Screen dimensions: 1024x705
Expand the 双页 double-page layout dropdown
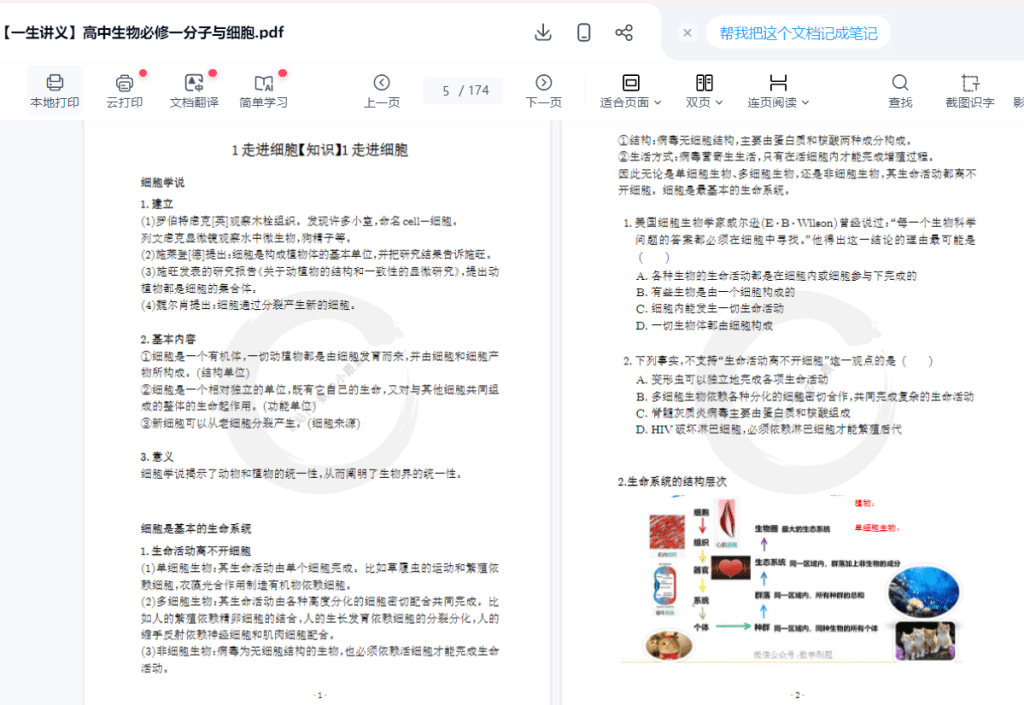(704, 91)
